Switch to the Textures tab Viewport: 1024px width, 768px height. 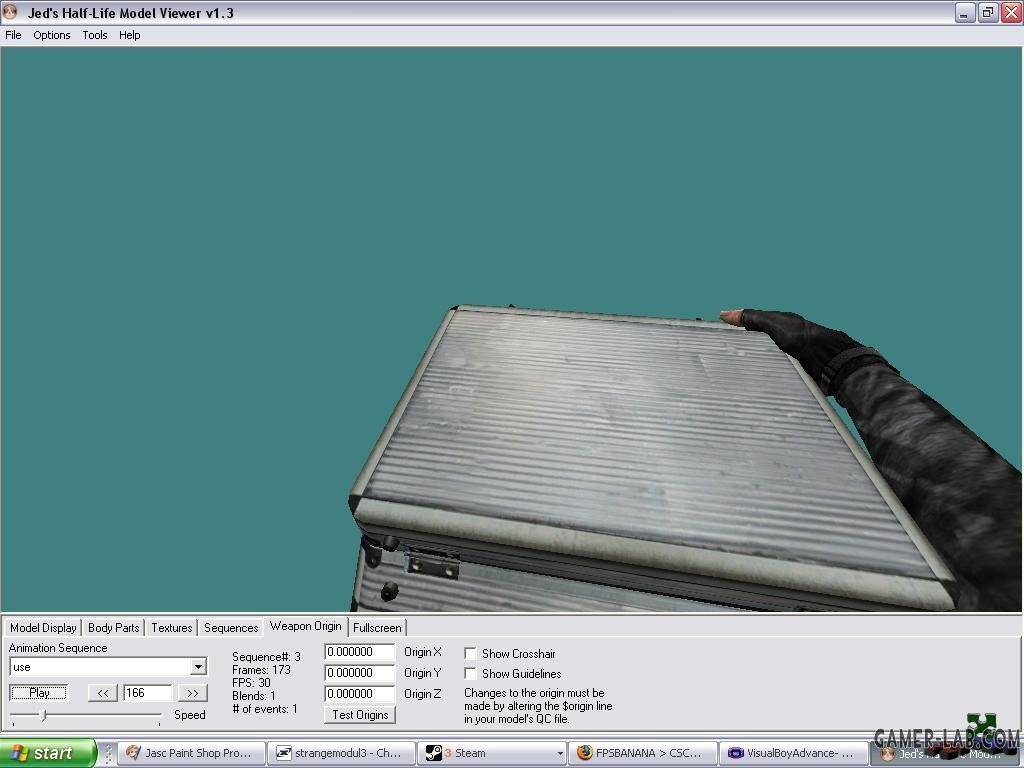(172, 628)
